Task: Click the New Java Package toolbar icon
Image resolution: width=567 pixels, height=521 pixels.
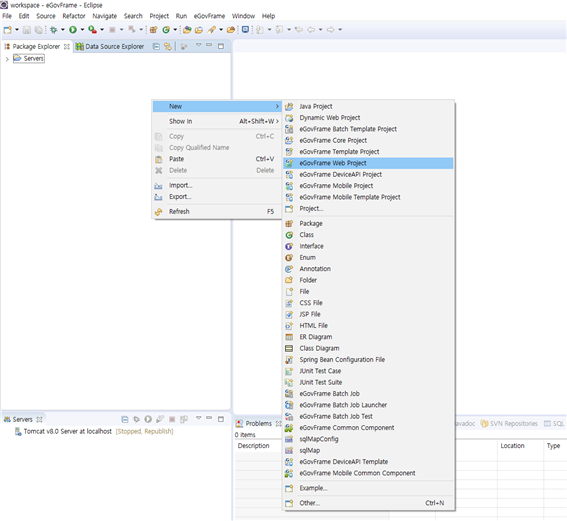Action: tap(153, 30)
